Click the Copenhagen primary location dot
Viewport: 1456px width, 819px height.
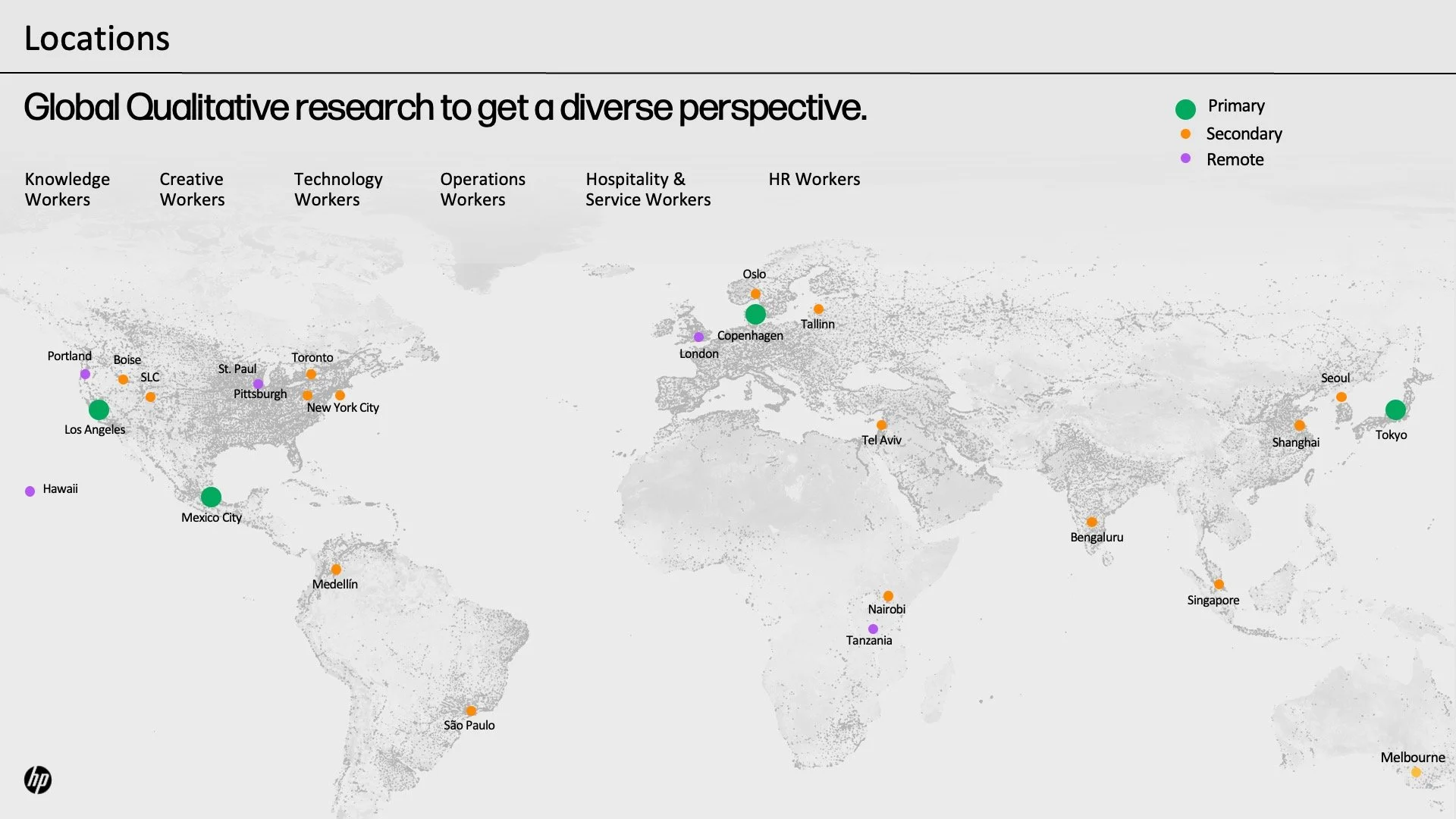[x=755, y=314]
